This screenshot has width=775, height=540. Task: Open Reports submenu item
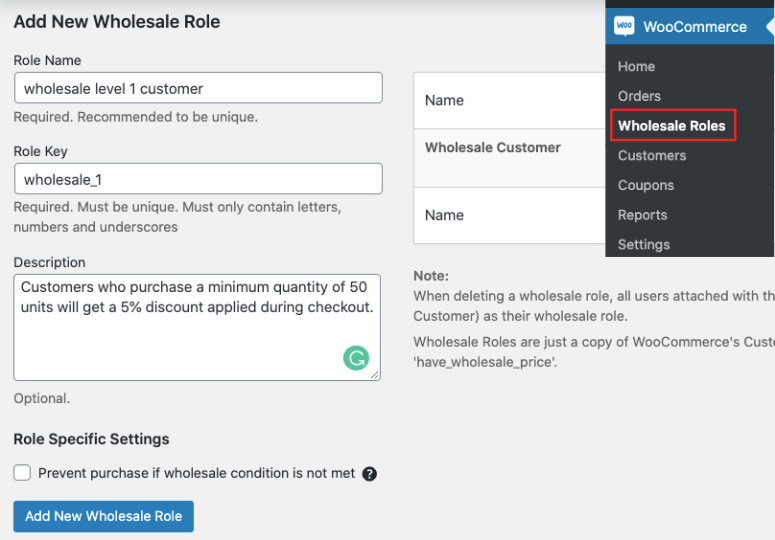click(x=643, y=215)
